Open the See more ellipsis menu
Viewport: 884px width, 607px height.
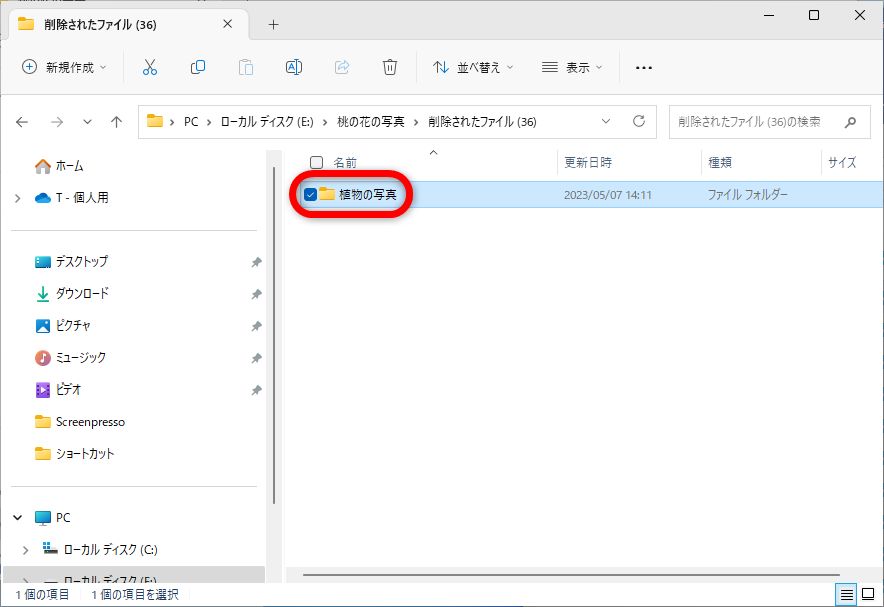(x=644, y=67)
